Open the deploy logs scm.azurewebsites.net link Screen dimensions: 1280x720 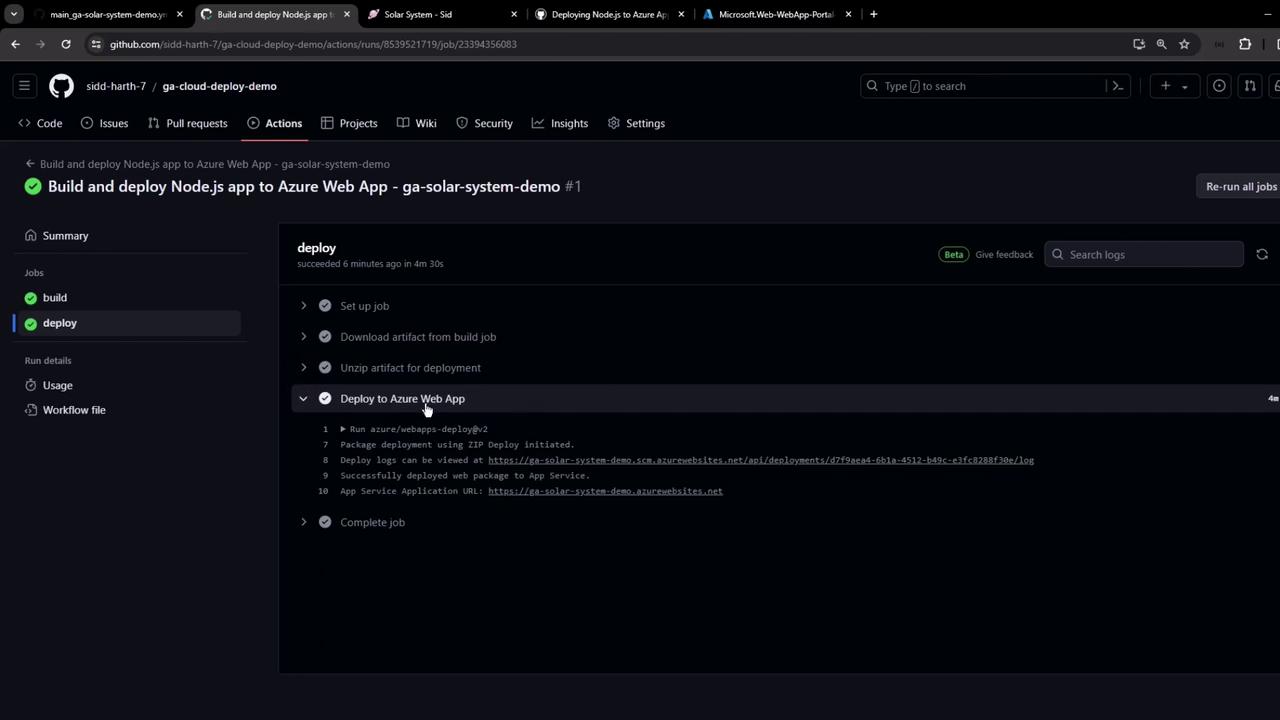coord(761,460)
